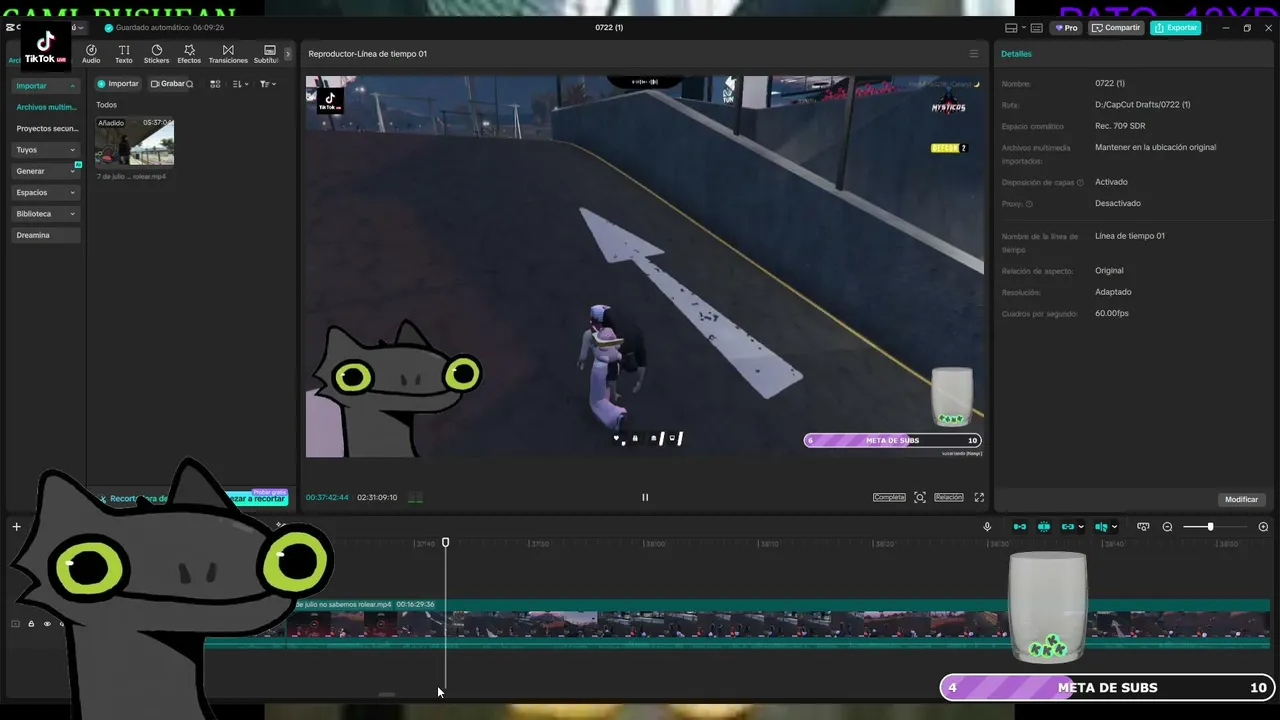Viewport: 1280px width, 720px height.
Task: Expand the Biblioteca sidebar section
Action: pos(46,214)
